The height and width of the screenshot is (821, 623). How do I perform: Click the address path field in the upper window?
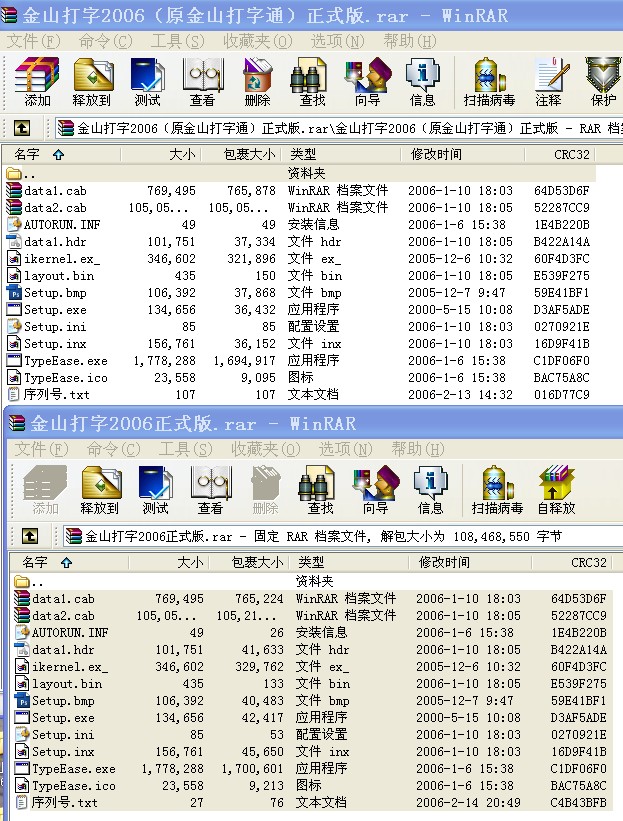(x=339, y=128)
